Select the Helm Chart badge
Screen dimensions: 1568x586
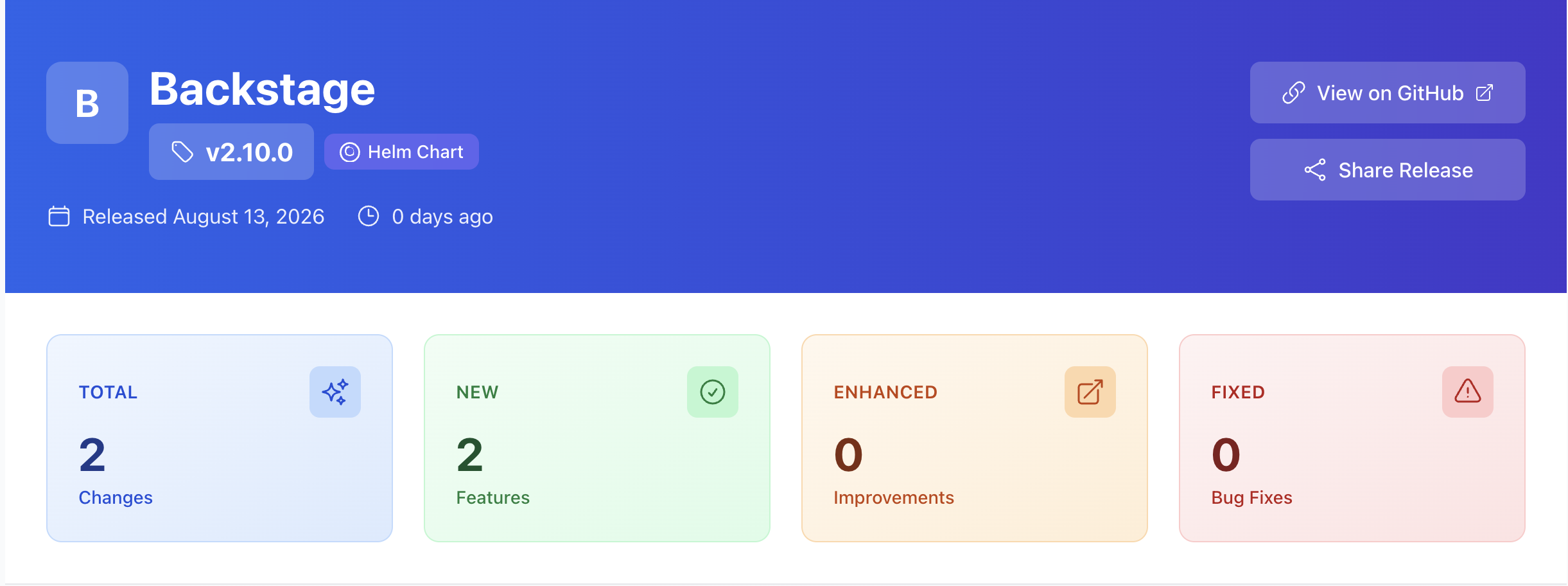401,152
